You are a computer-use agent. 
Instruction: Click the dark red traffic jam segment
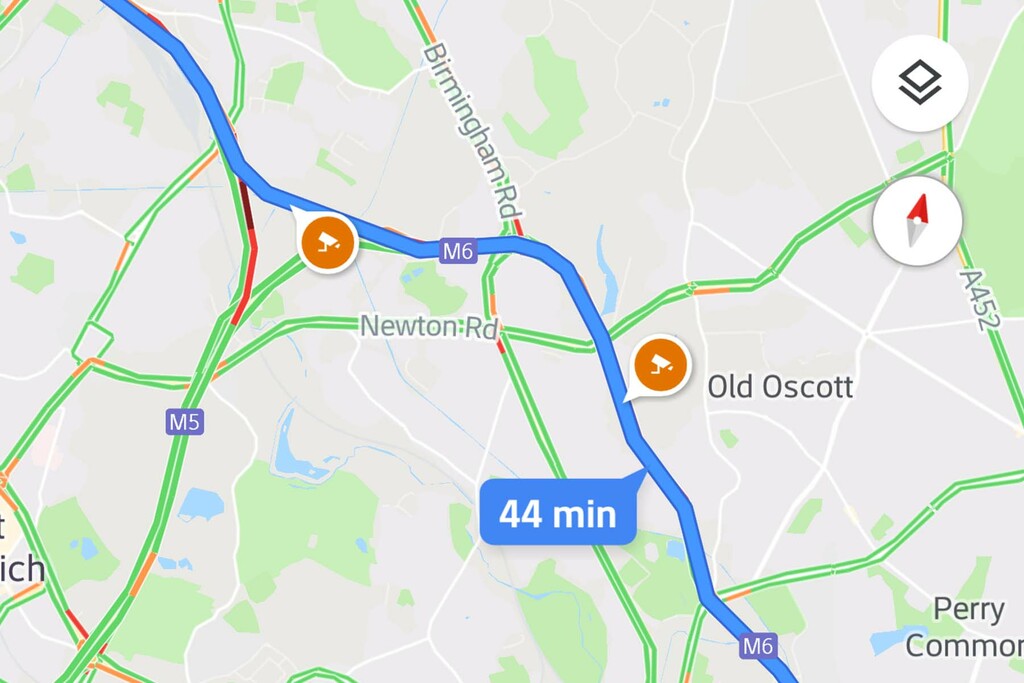[247, 204]
